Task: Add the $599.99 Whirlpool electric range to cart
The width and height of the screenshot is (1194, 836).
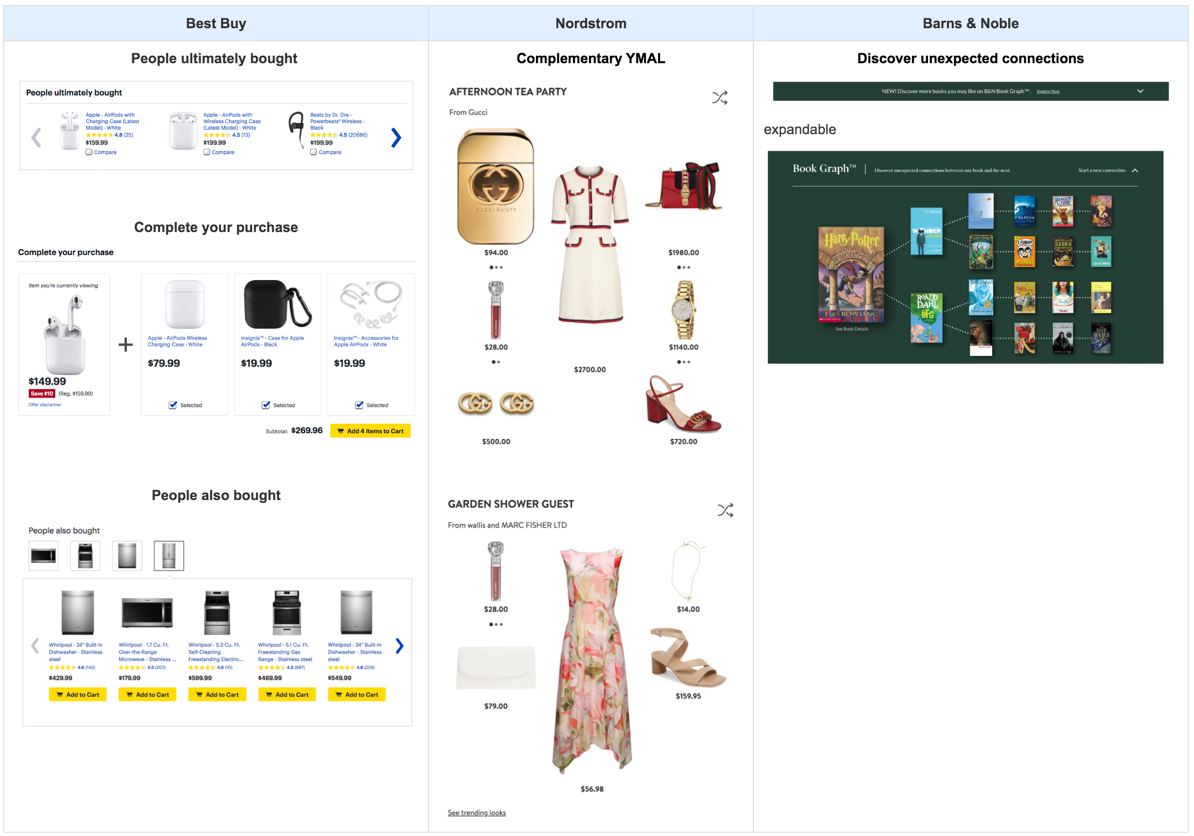Action: [217, 694]
